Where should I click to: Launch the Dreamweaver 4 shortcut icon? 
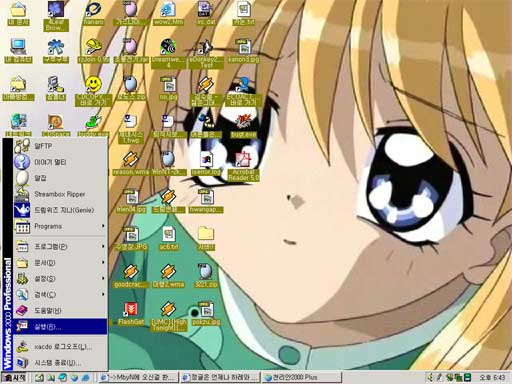168,53
